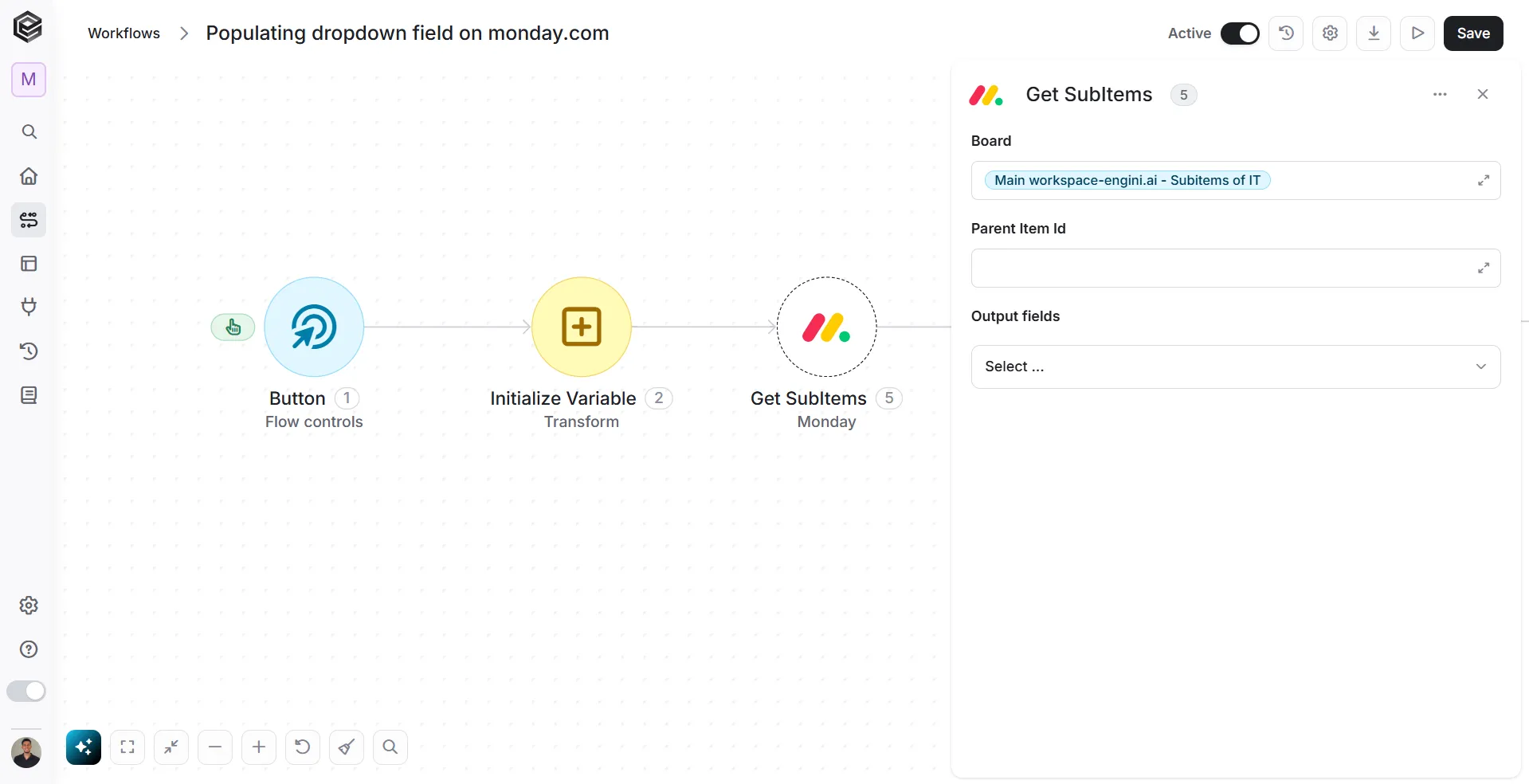Click the AI sparkle assistant icon
The width and height of the screenshot is (1529, 784).
pos(84,747)
